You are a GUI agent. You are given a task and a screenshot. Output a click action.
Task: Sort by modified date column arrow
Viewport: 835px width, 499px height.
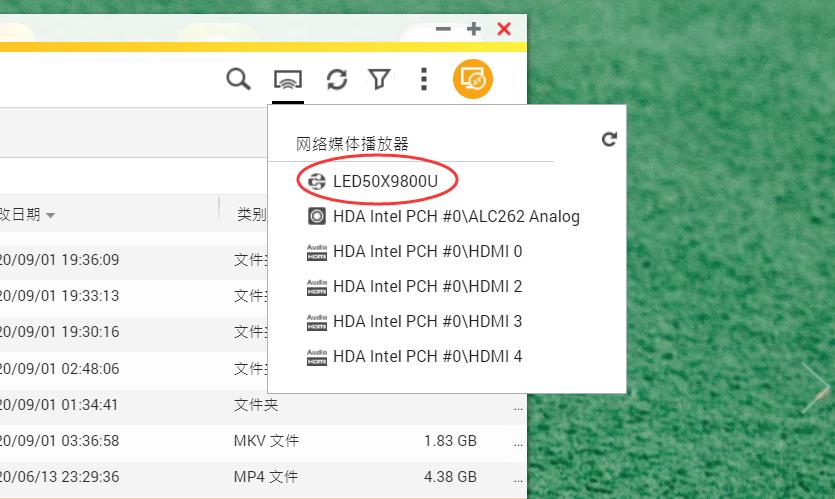(51, 216)
